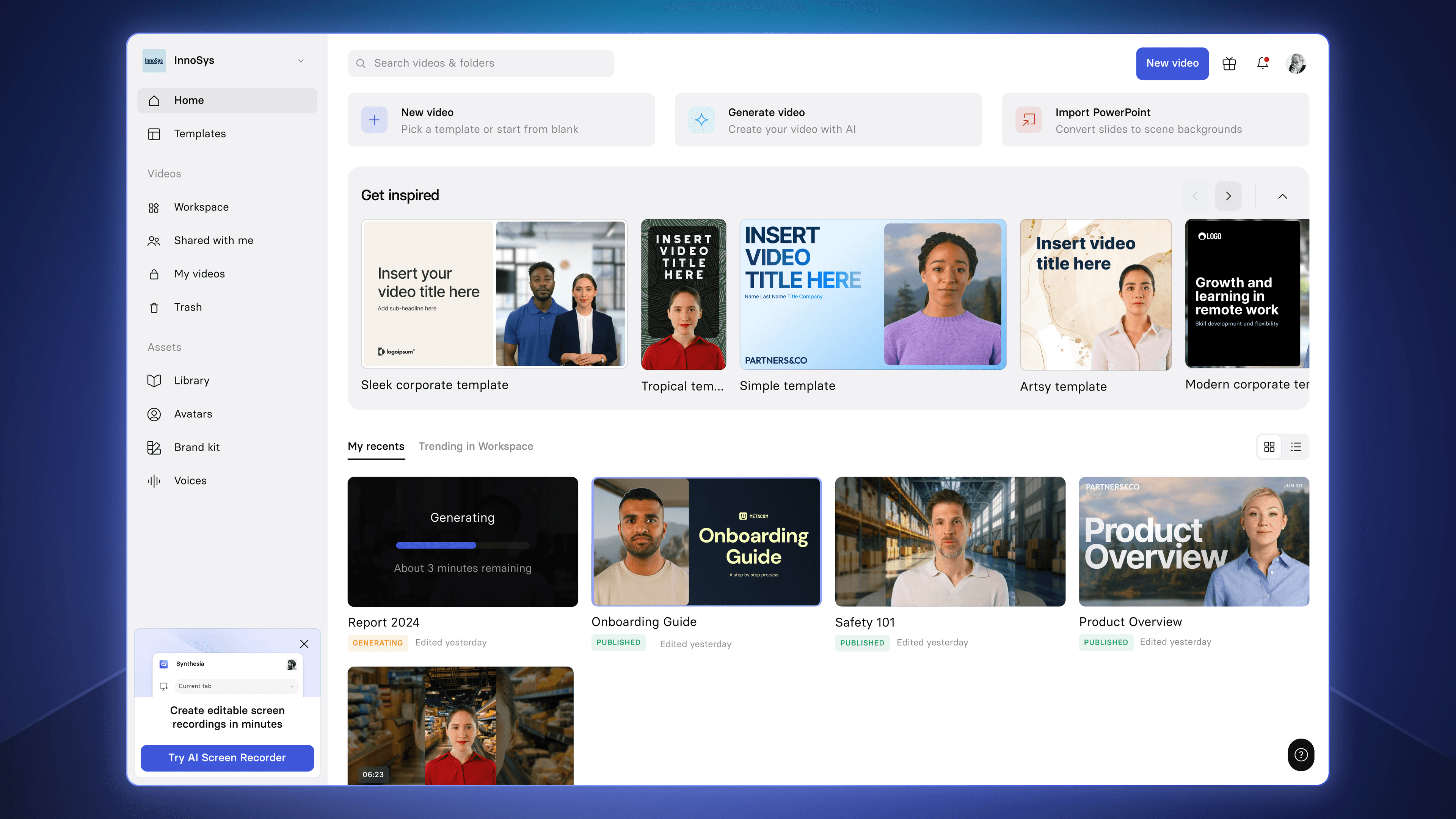The height and width of the screenshot is (819, 1456).
Task: Switch to grid view layout
Action: click(x=1269, y=447)
